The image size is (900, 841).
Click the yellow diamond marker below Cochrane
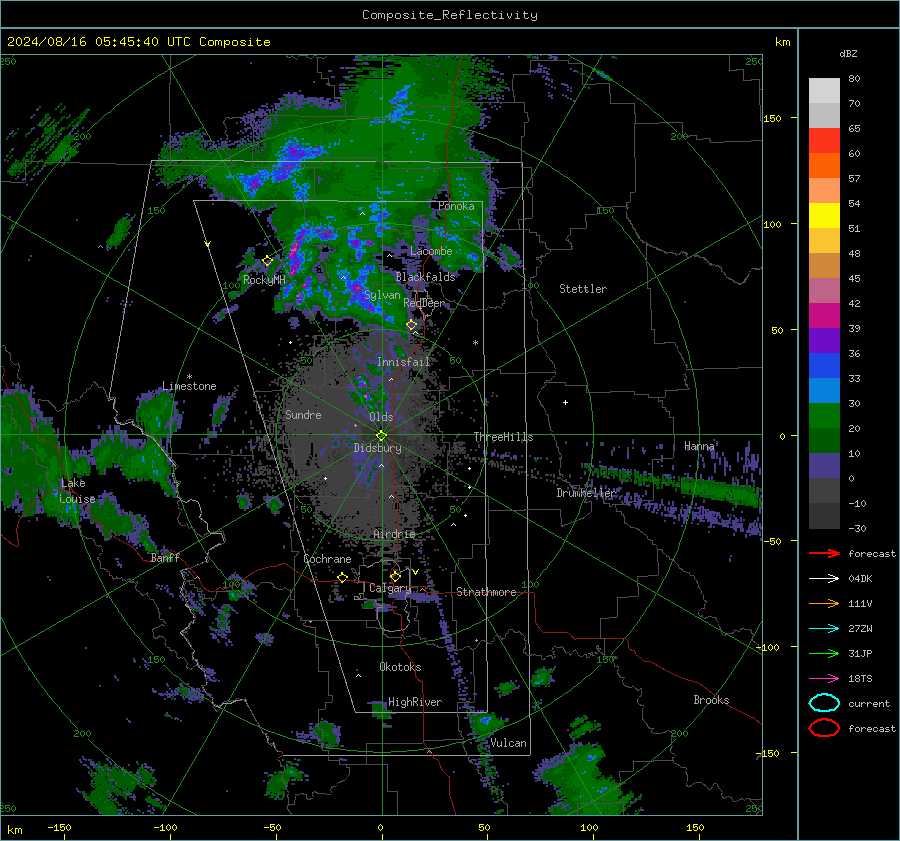[x=343, y=577]
